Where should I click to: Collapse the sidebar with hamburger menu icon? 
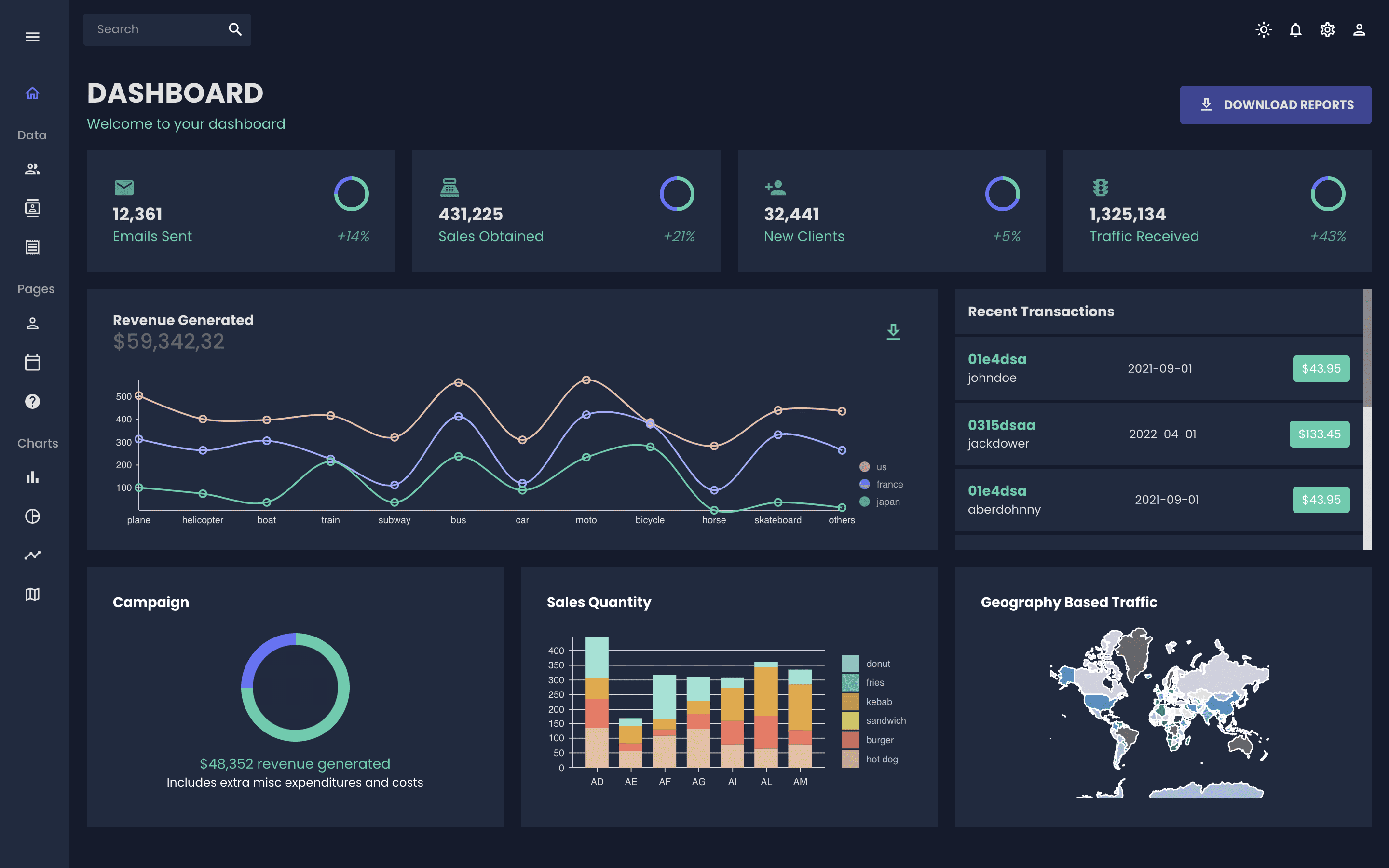(x=33, y=37)
